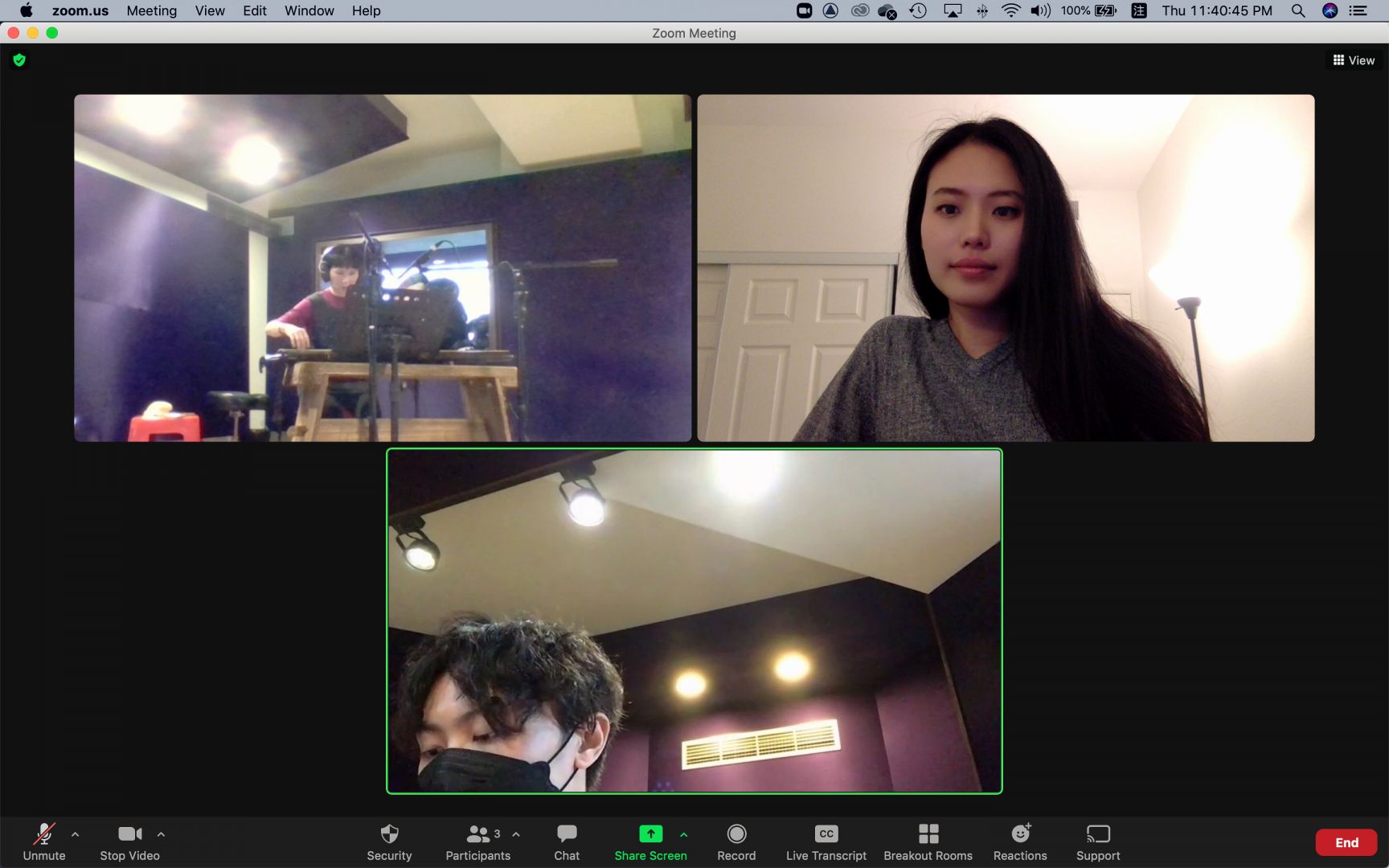
Task: Stop Video camera toggle
Action: (x=129, y=841)
